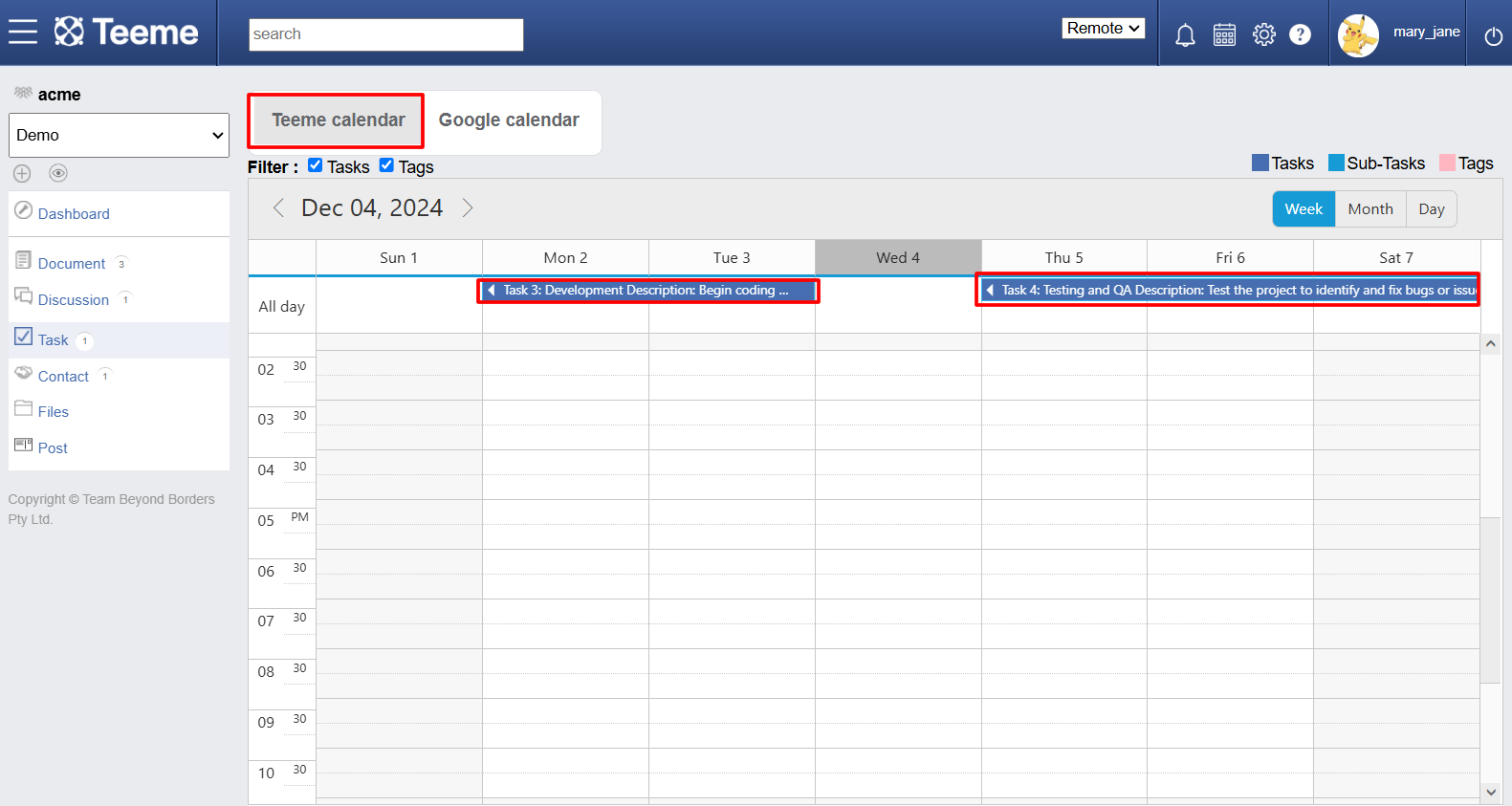
Task: Click the Dashboard icon
Action: 23,210
